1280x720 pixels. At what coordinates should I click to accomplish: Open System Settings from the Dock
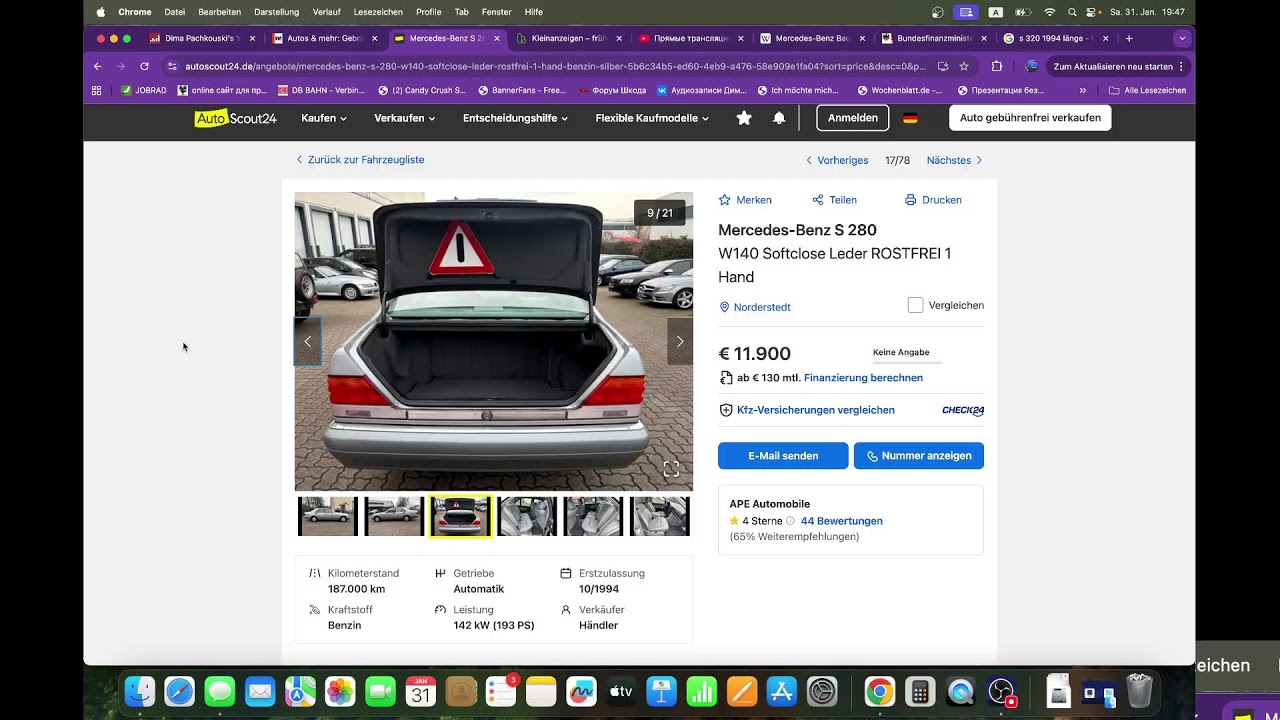tap(822, 691)
